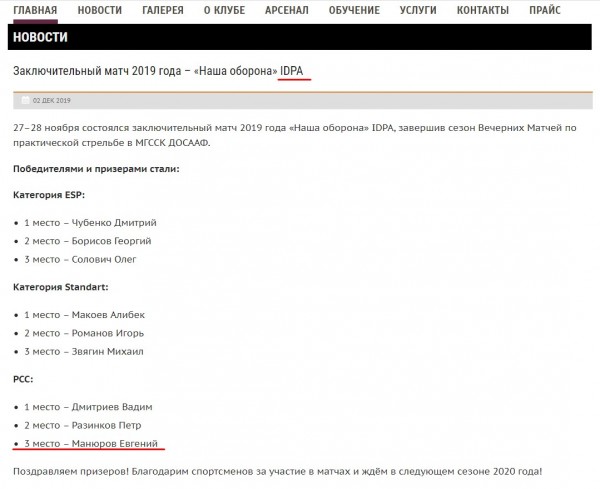
Task: Click the row '1 место – Дмитриев Вадим'
Action: 88,407
